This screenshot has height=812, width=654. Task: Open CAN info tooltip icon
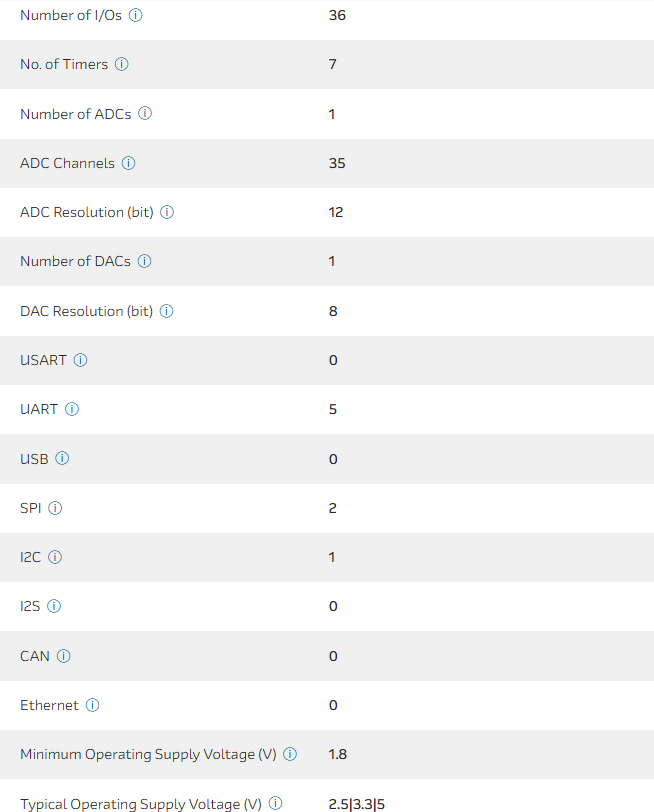coord(64,656)
